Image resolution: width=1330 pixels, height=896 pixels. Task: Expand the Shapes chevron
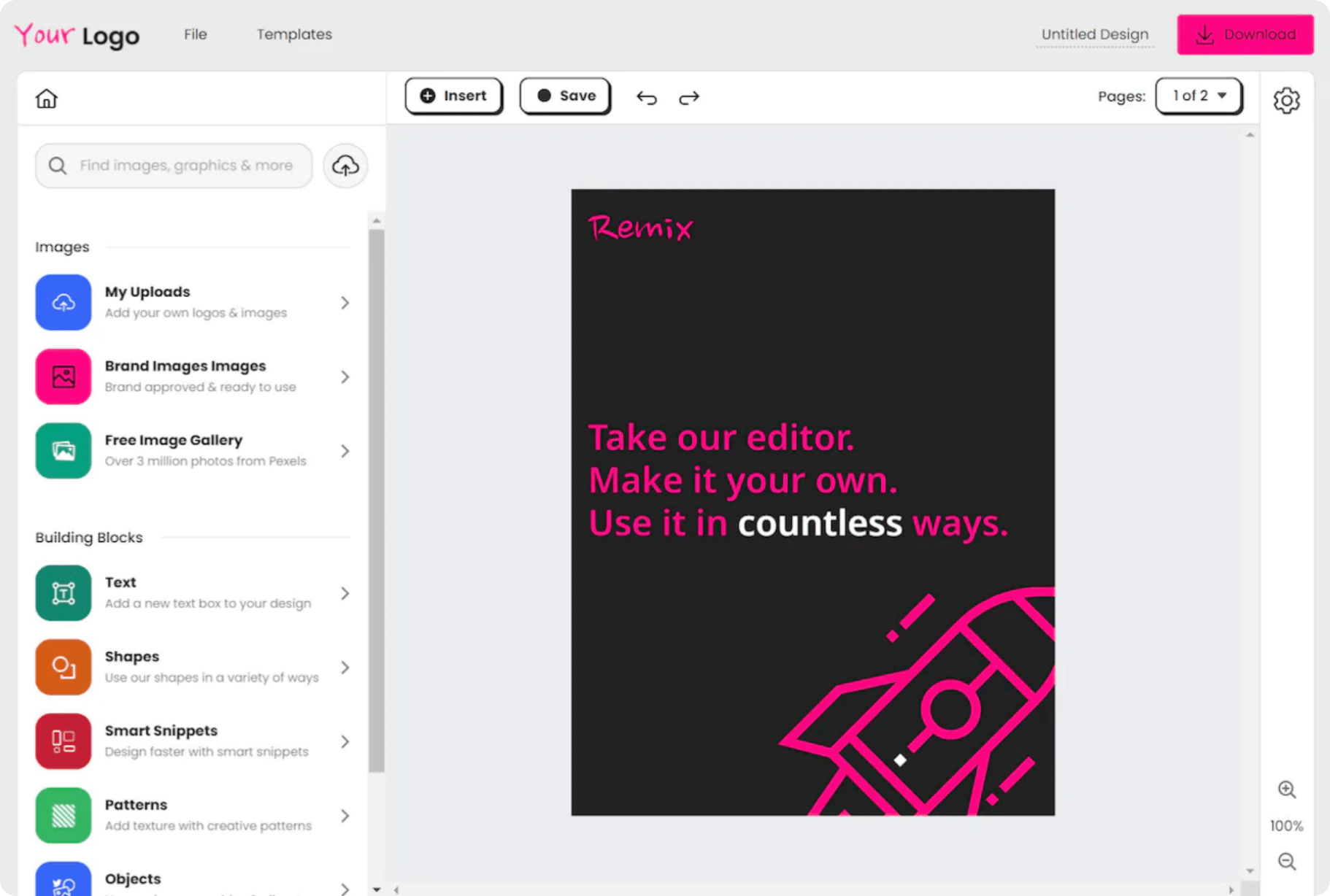(345, 668)
